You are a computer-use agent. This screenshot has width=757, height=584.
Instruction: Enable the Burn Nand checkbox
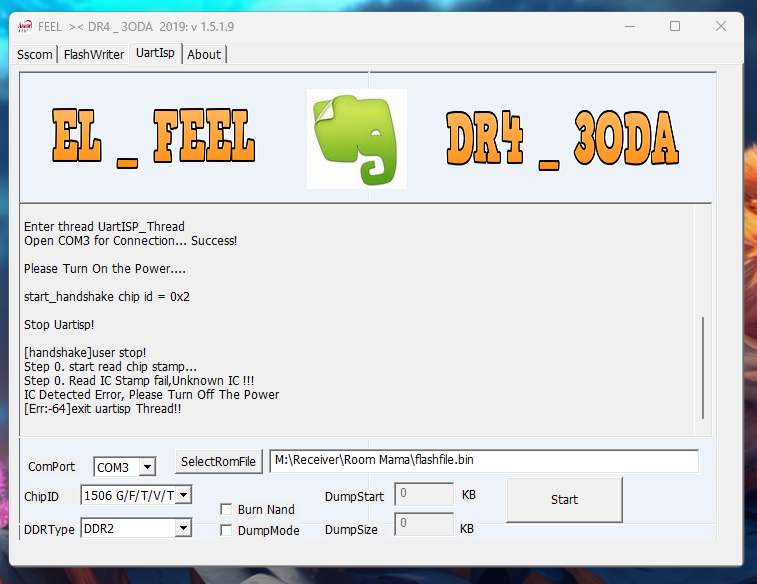(225, 509)
